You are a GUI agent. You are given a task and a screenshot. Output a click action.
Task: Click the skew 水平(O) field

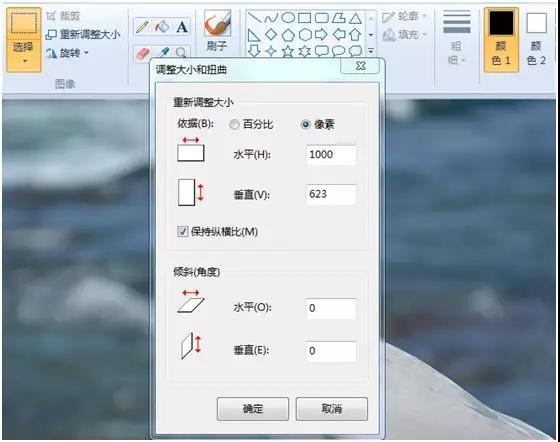(x=331, y=308)
